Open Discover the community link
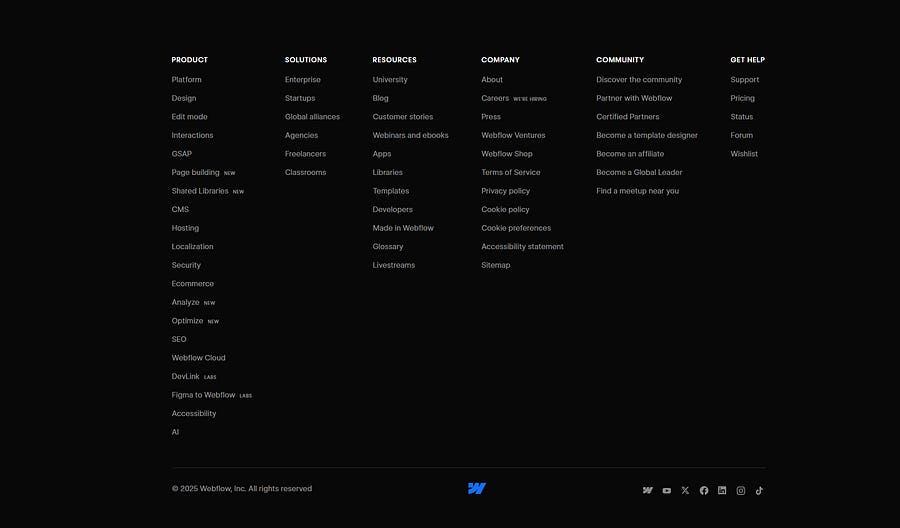The height and width of the screenshot is (528, 900). 639,80
